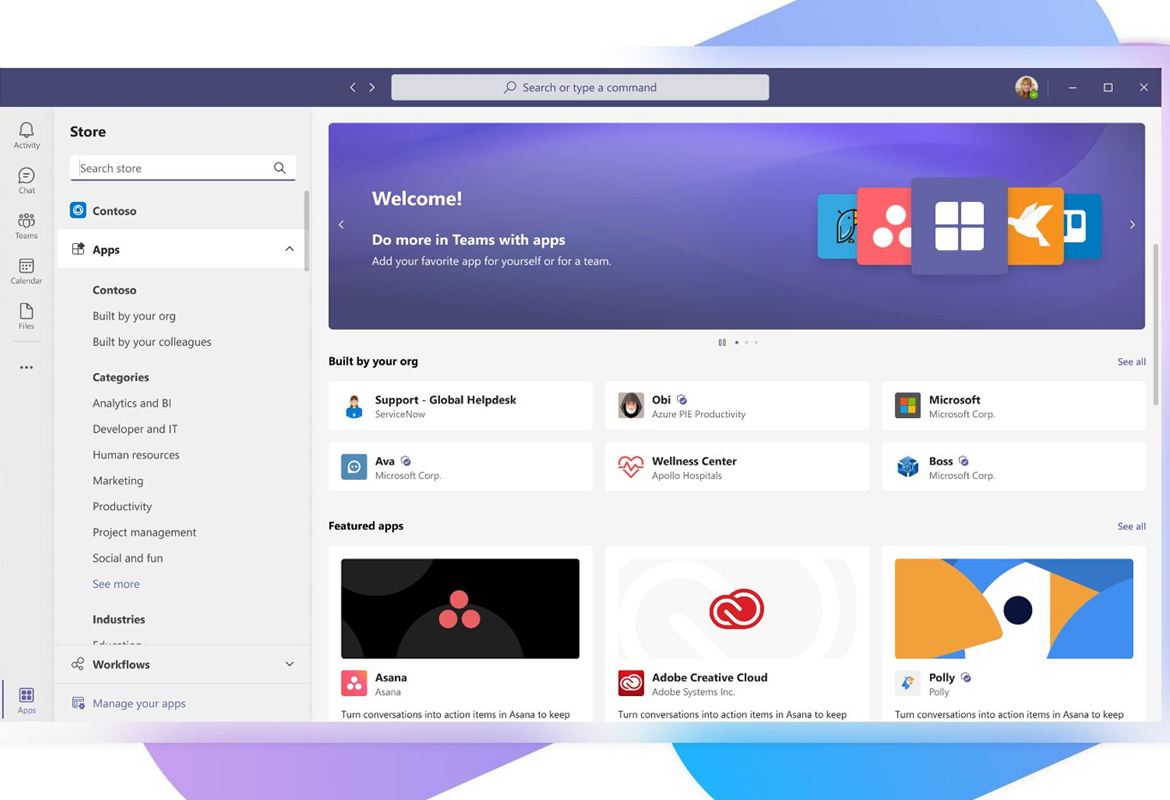Viewport: 1170px width, 800px height.
Task: Pause the banner carousel
Action: point(722,343)
